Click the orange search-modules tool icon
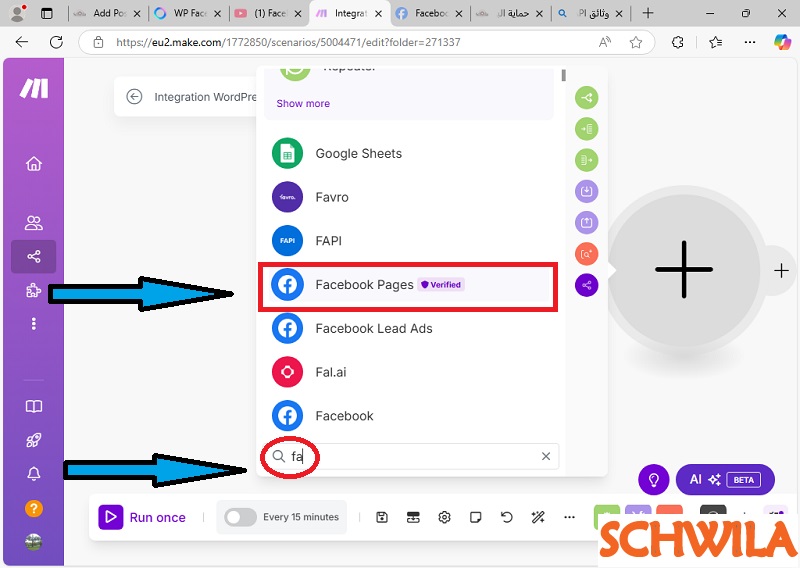800x568 pixels. pyautogui.click(x=587, y=254)
